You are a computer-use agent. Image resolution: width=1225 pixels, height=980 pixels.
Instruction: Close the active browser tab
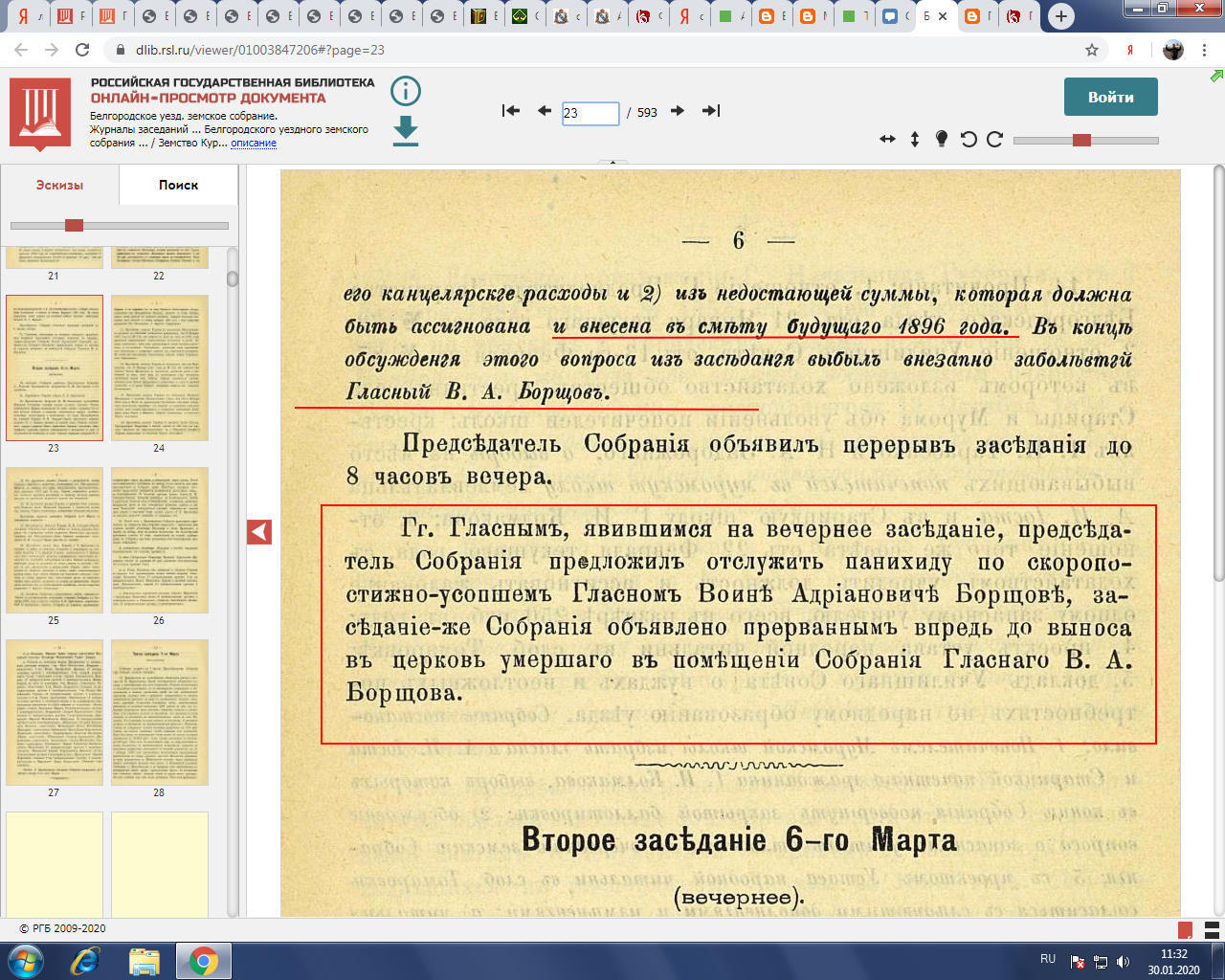point(944,16)
